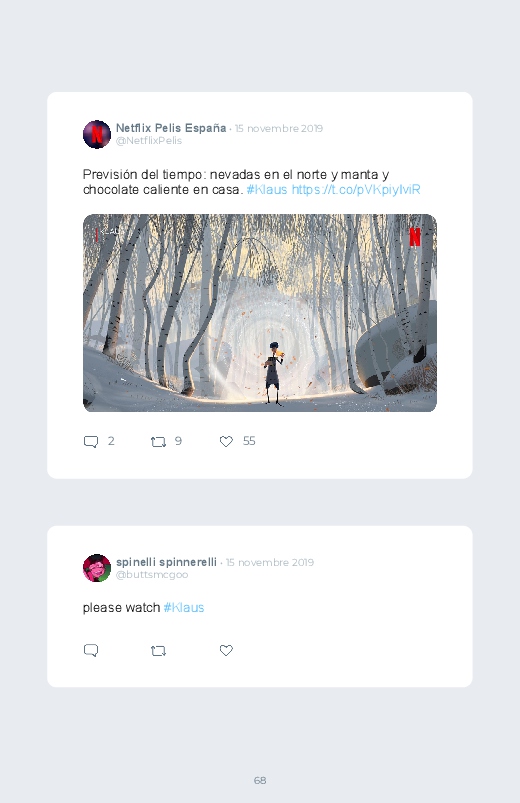Like the 'please watch #Klaus' tweet
The width and height of the screenshot is (520, 803).
[226, 650]
